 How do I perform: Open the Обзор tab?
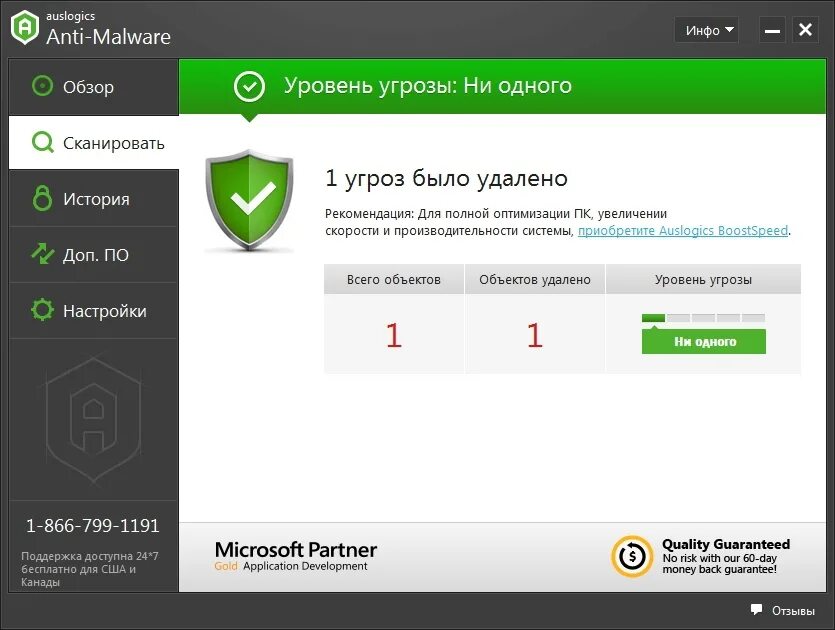click(x=94, y=86)
